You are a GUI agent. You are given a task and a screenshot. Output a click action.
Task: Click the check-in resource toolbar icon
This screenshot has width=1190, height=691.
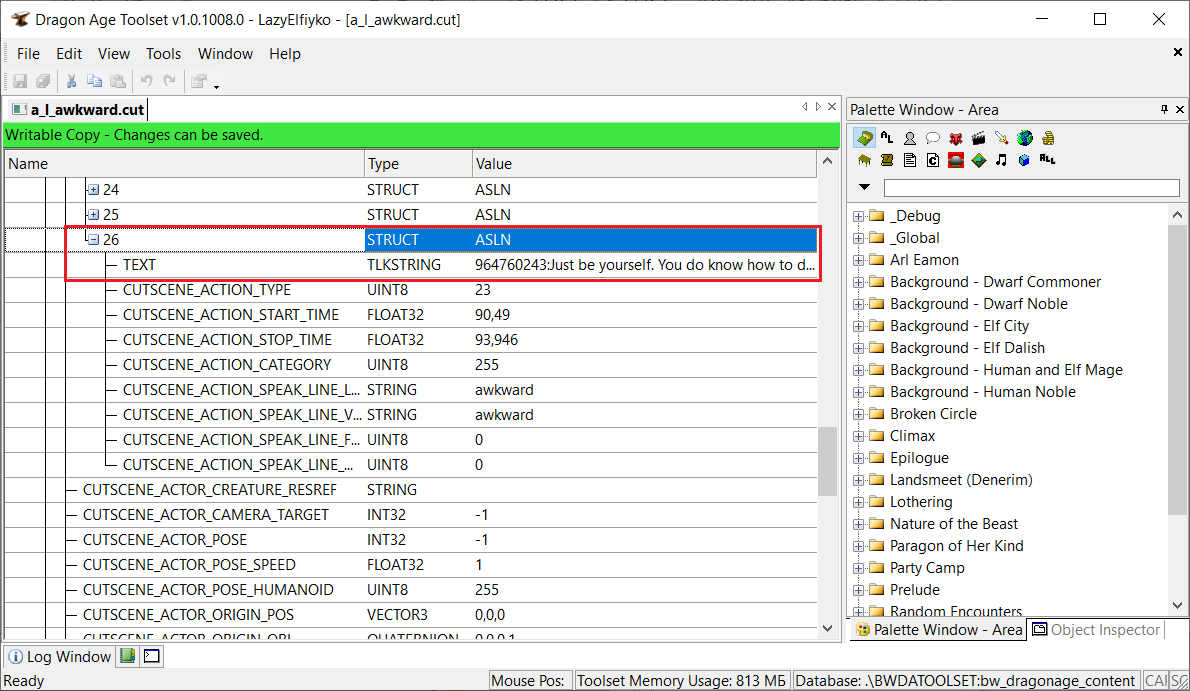point(199,81)
